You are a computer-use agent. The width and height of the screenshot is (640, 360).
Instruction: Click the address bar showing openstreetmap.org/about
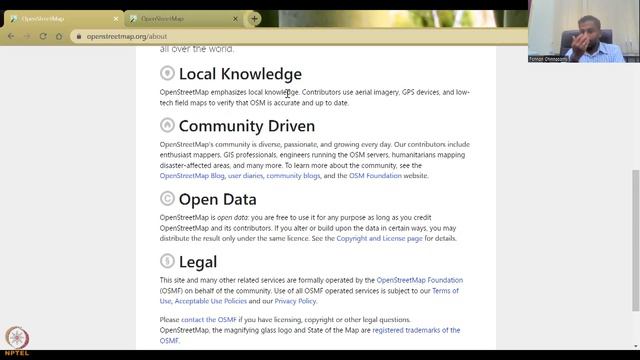tap(298, 36)
